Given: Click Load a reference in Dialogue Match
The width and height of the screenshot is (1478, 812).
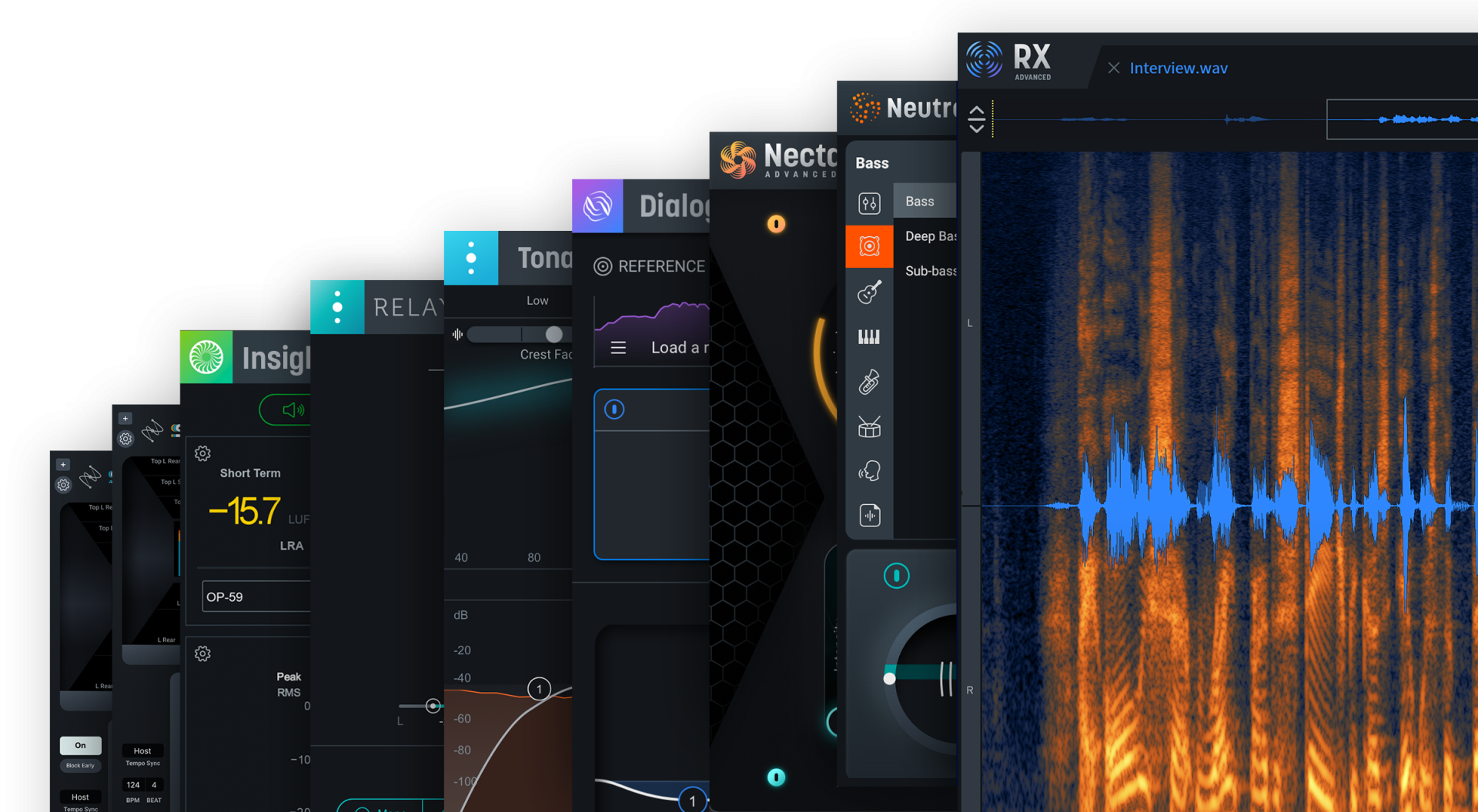Looking at the screenshot, I should pyautogui.click(x=680, y=348).
